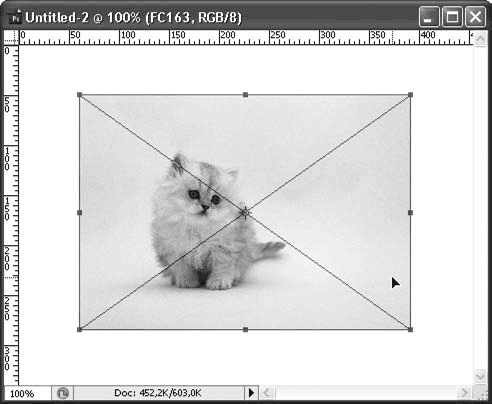Maximize the Untitled-2 document window
492x404 pixels.
click(452, 17)
